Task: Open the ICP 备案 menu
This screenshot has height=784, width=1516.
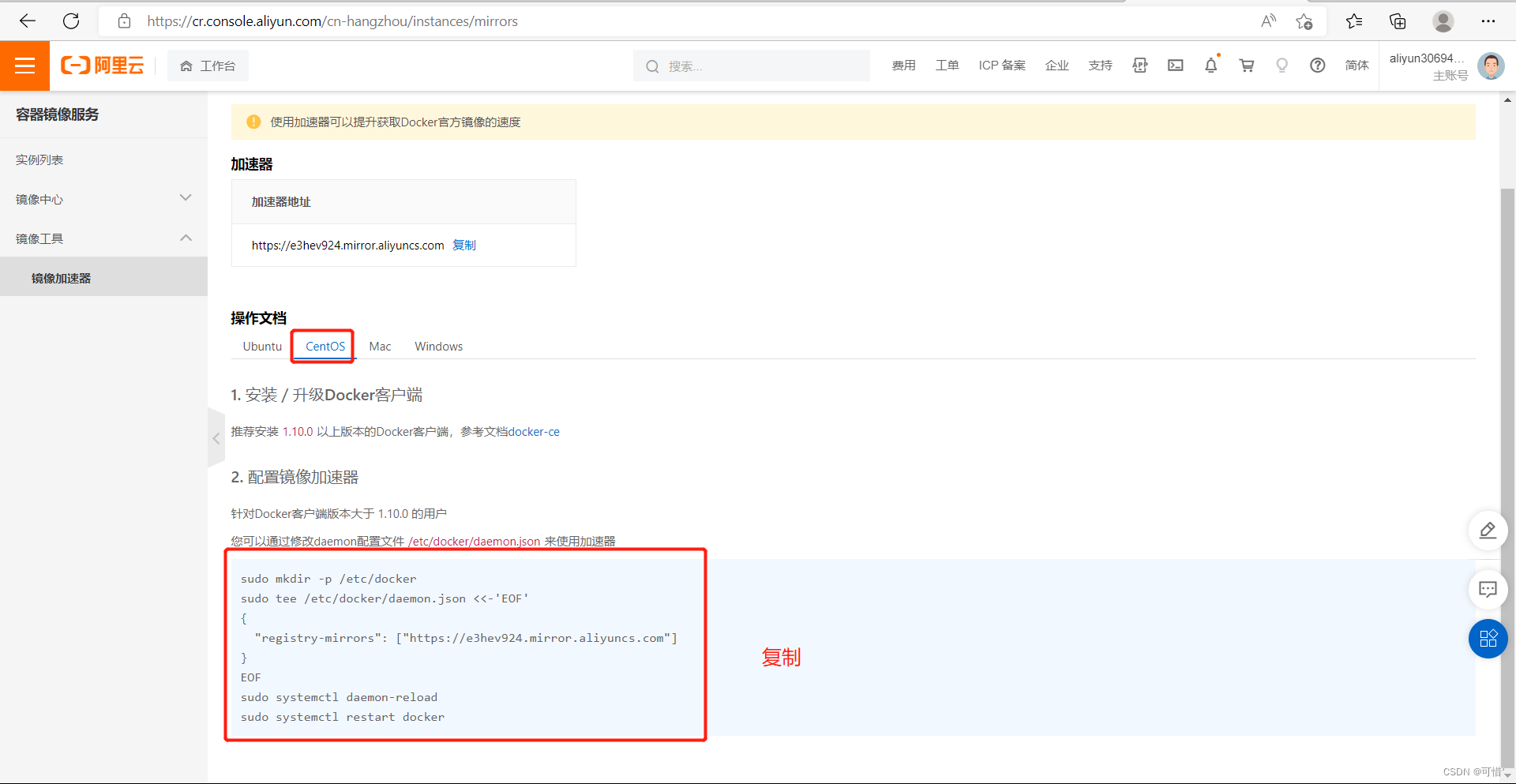Action: click(x=1002, y=66)
